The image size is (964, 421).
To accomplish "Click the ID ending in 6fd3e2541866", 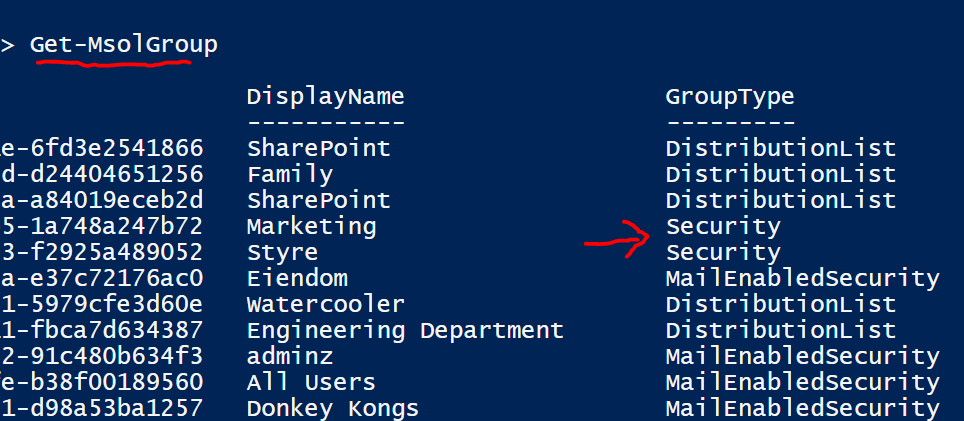I will pos(102,148).
